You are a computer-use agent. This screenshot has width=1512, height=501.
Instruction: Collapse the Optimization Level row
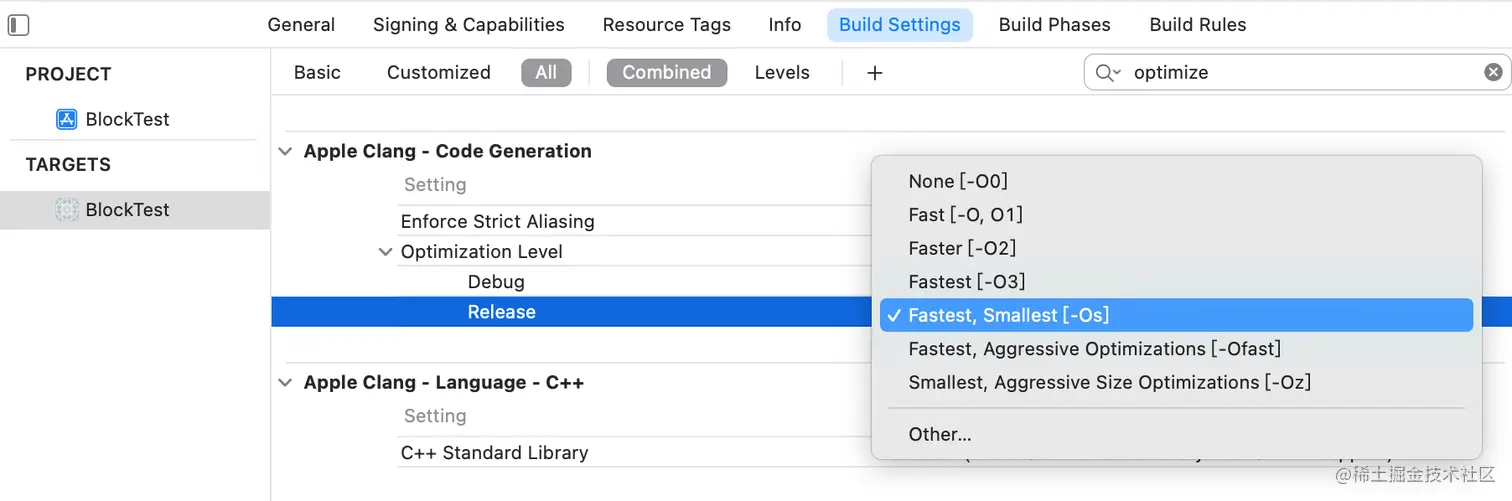(x=385, y=252)
